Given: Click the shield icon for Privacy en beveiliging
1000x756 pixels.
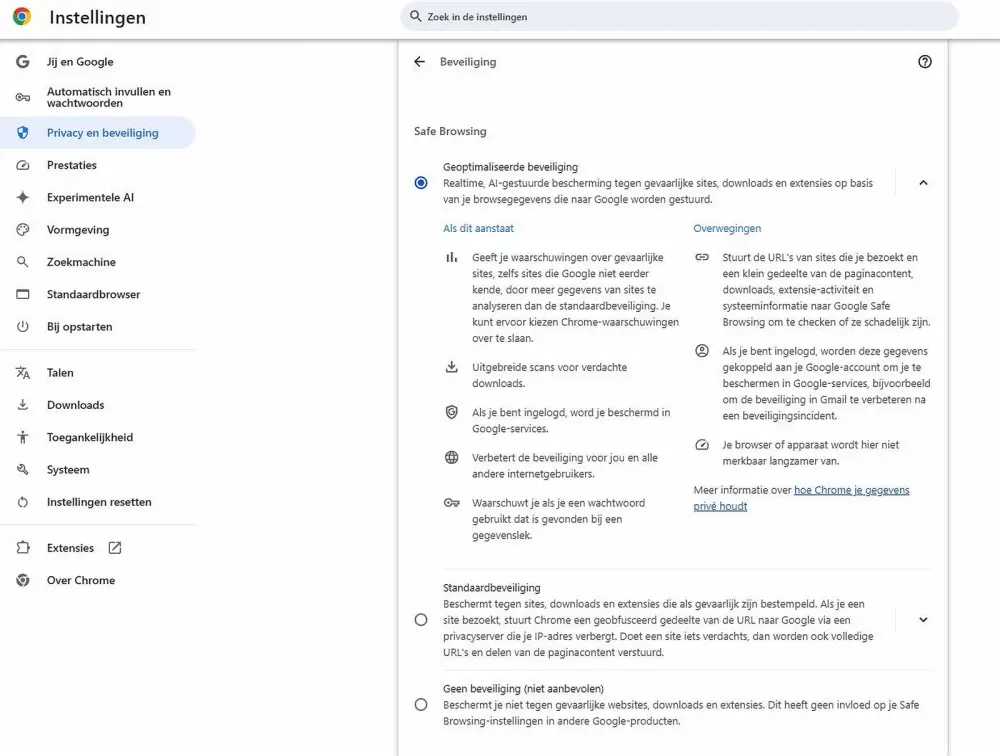Looking at the screenshot, I should coord(23,133).
